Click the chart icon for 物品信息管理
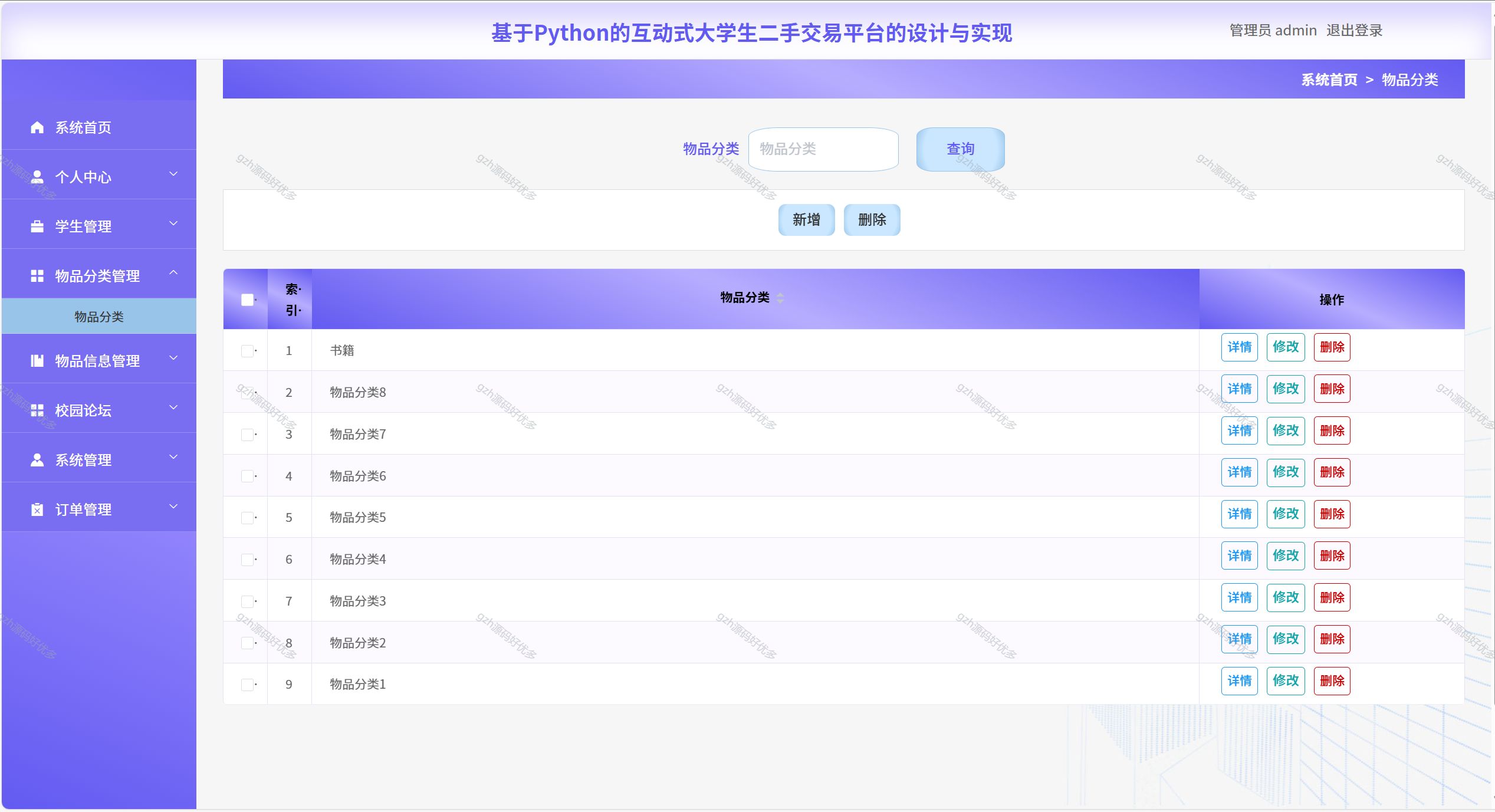The height and width of the screenshot is (812, 1495). (37, 361)
